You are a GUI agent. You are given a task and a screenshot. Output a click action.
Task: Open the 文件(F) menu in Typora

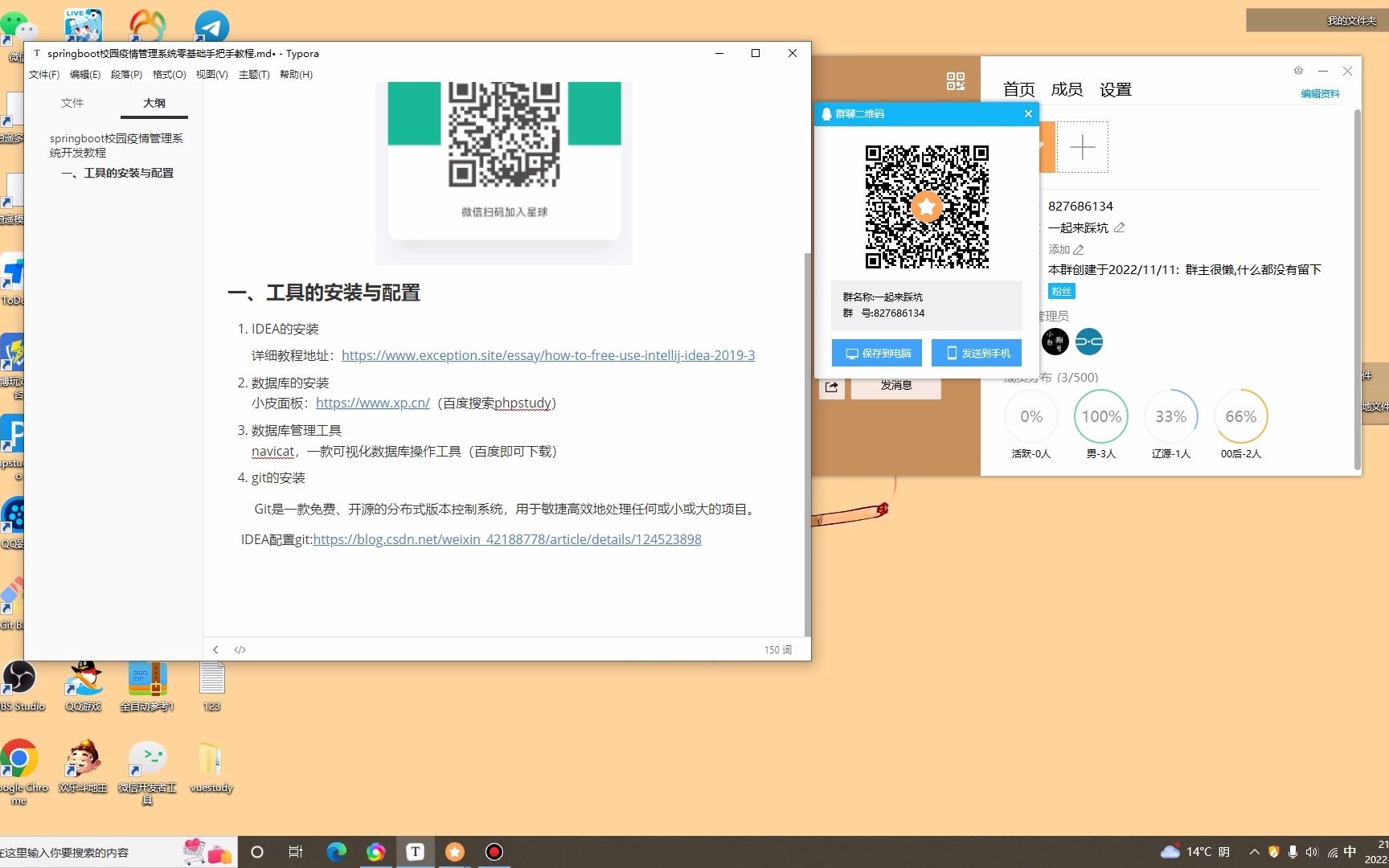tap(44, 75)
